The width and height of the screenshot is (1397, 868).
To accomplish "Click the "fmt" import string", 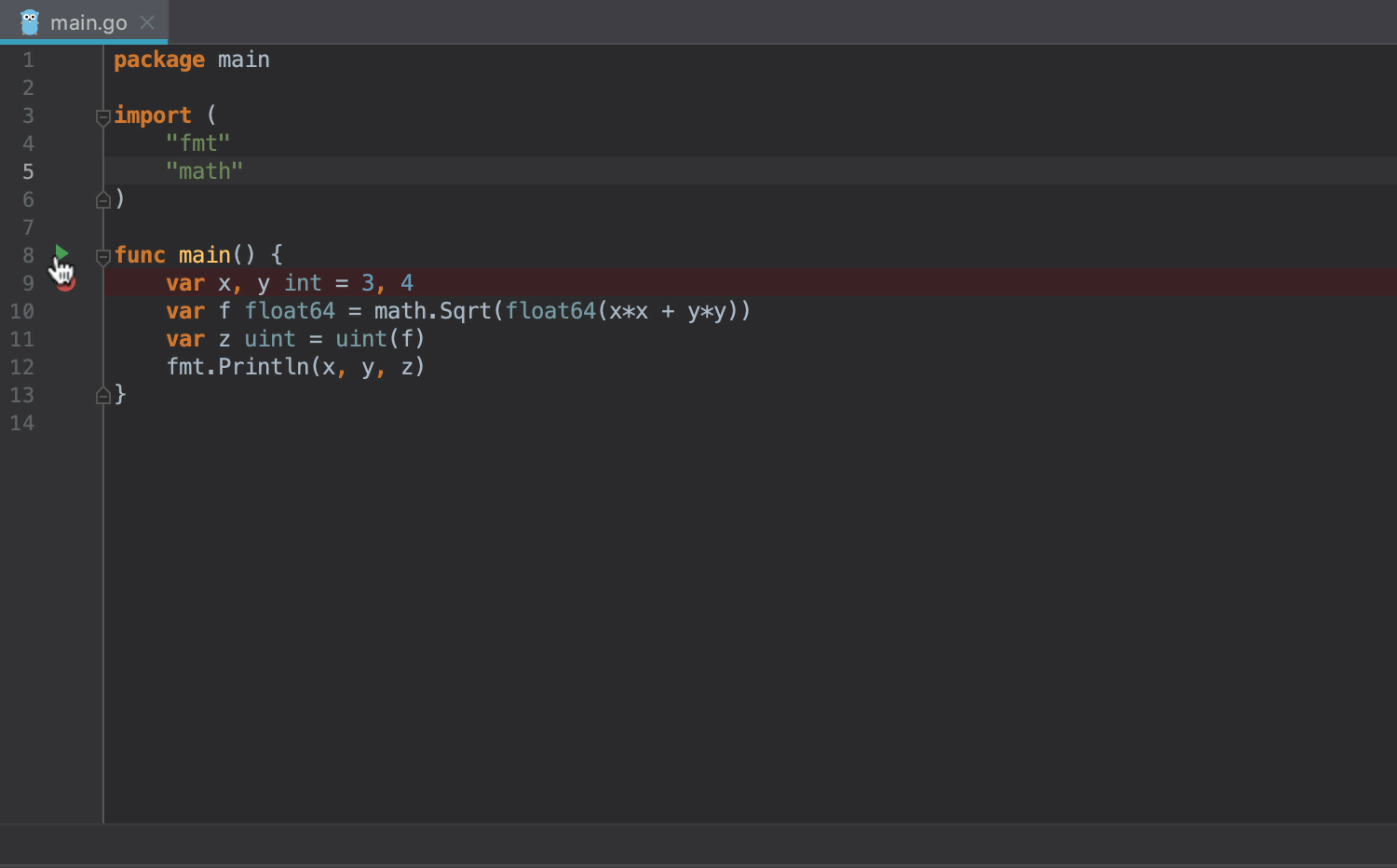I will click(x=197, y=143).
